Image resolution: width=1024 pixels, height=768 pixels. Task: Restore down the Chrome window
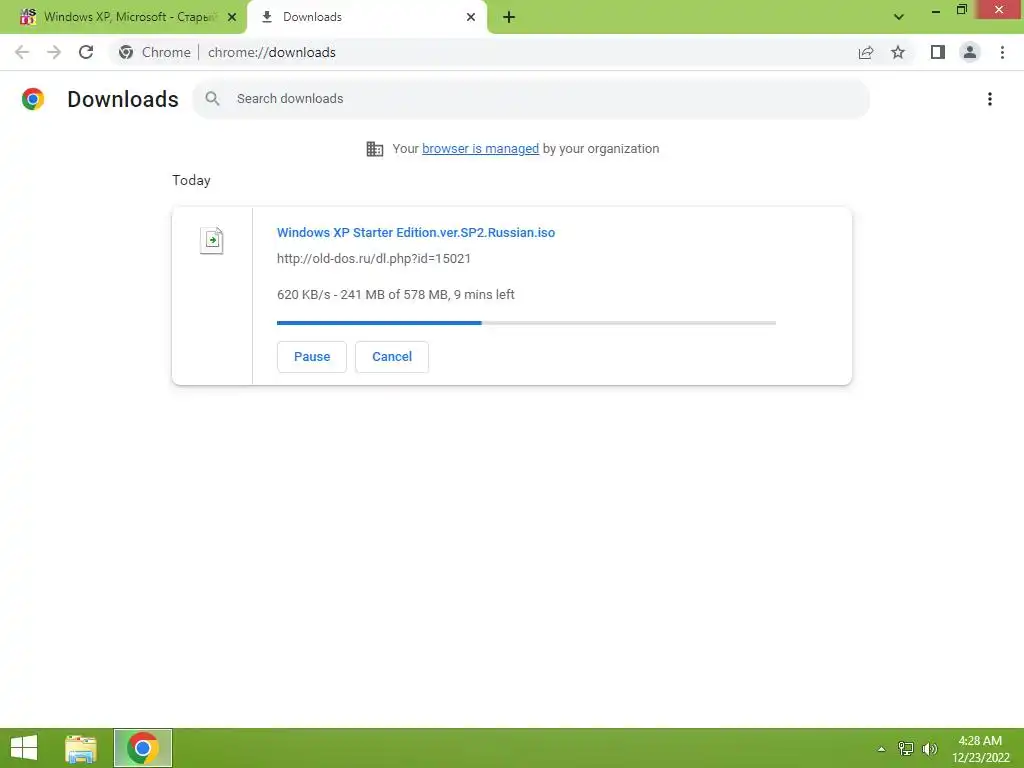961,10
